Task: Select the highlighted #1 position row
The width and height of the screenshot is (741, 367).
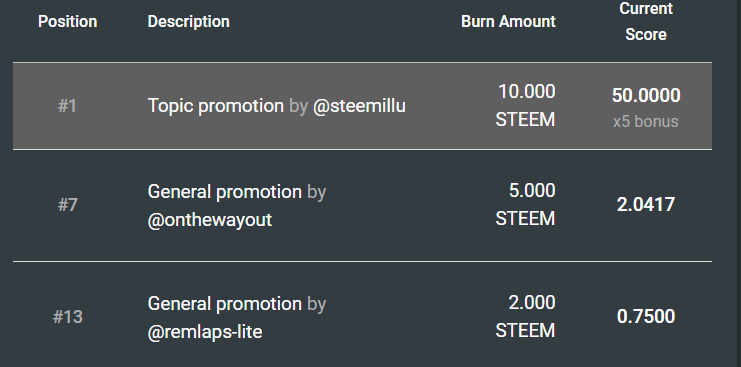Action: click(x=362, y=106)
